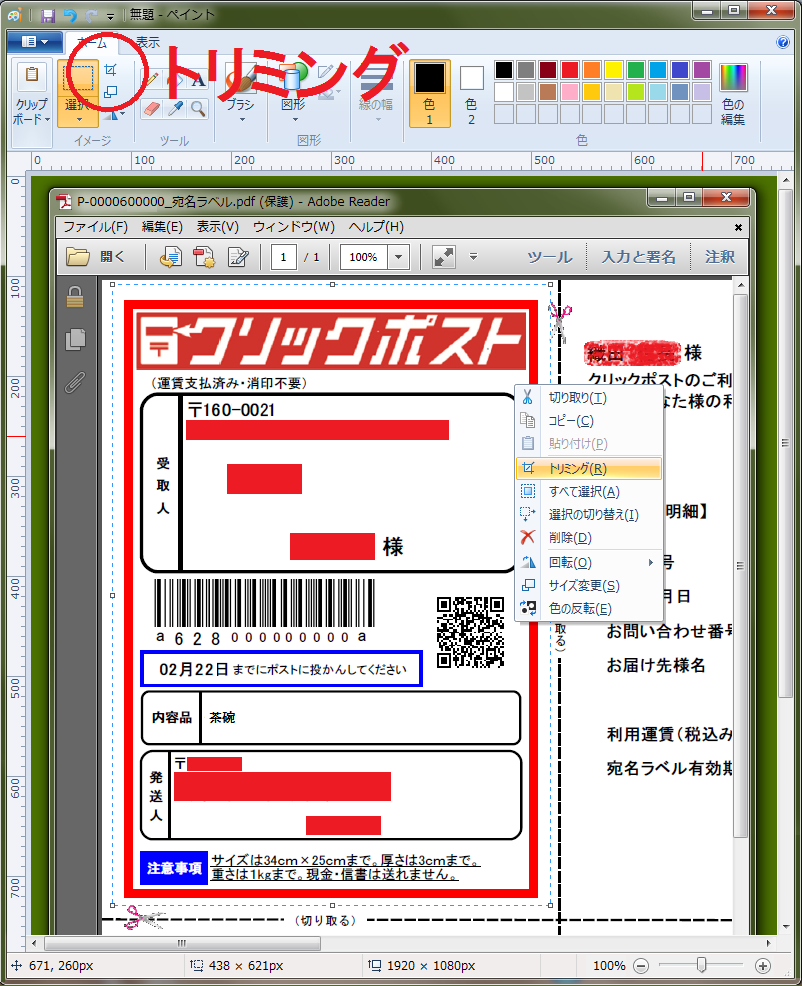Viewport: 802px width, 986px height.
Task: Open the クリップボード paste group
Action: (x=31, y=94)
